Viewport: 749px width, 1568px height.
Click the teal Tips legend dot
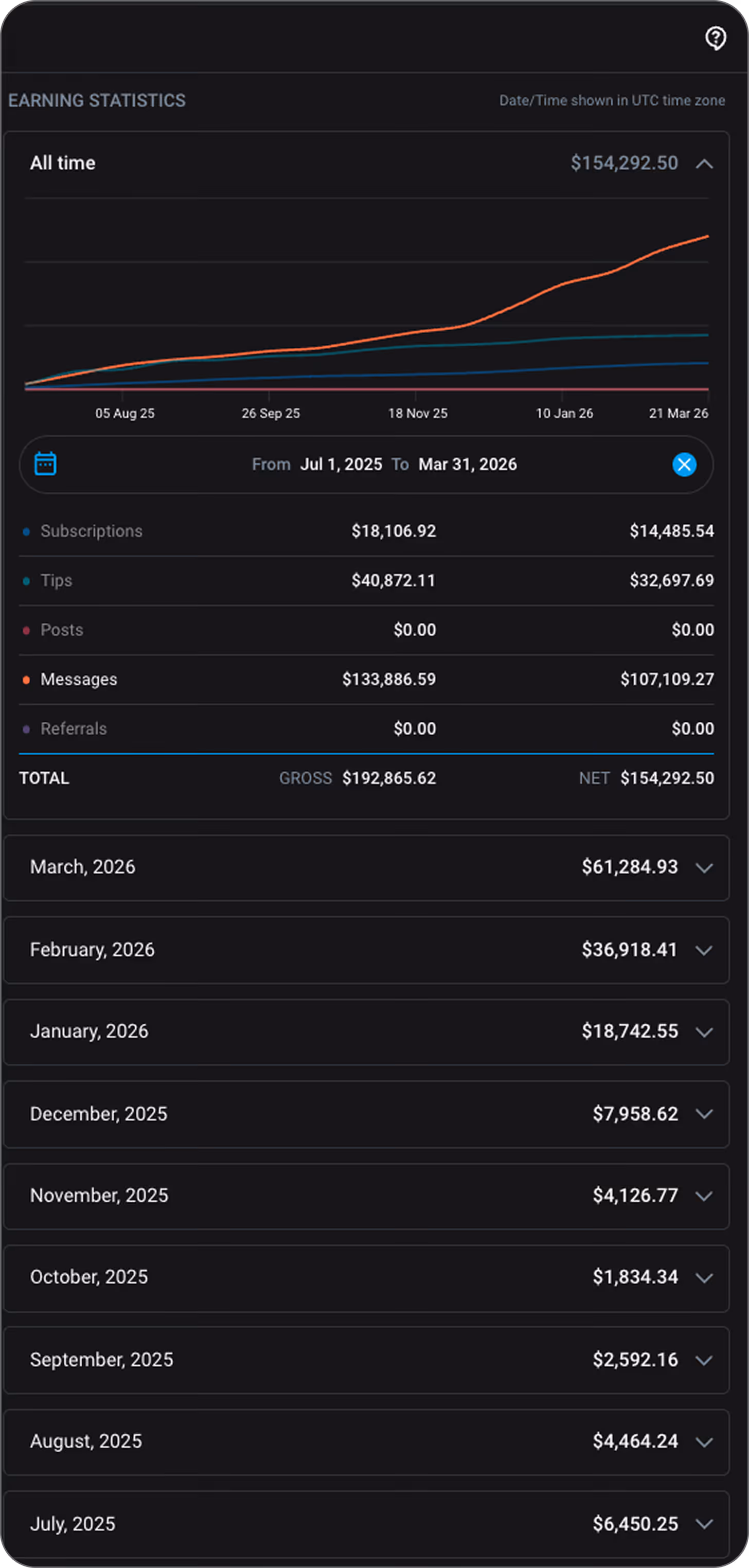point(26,581)
